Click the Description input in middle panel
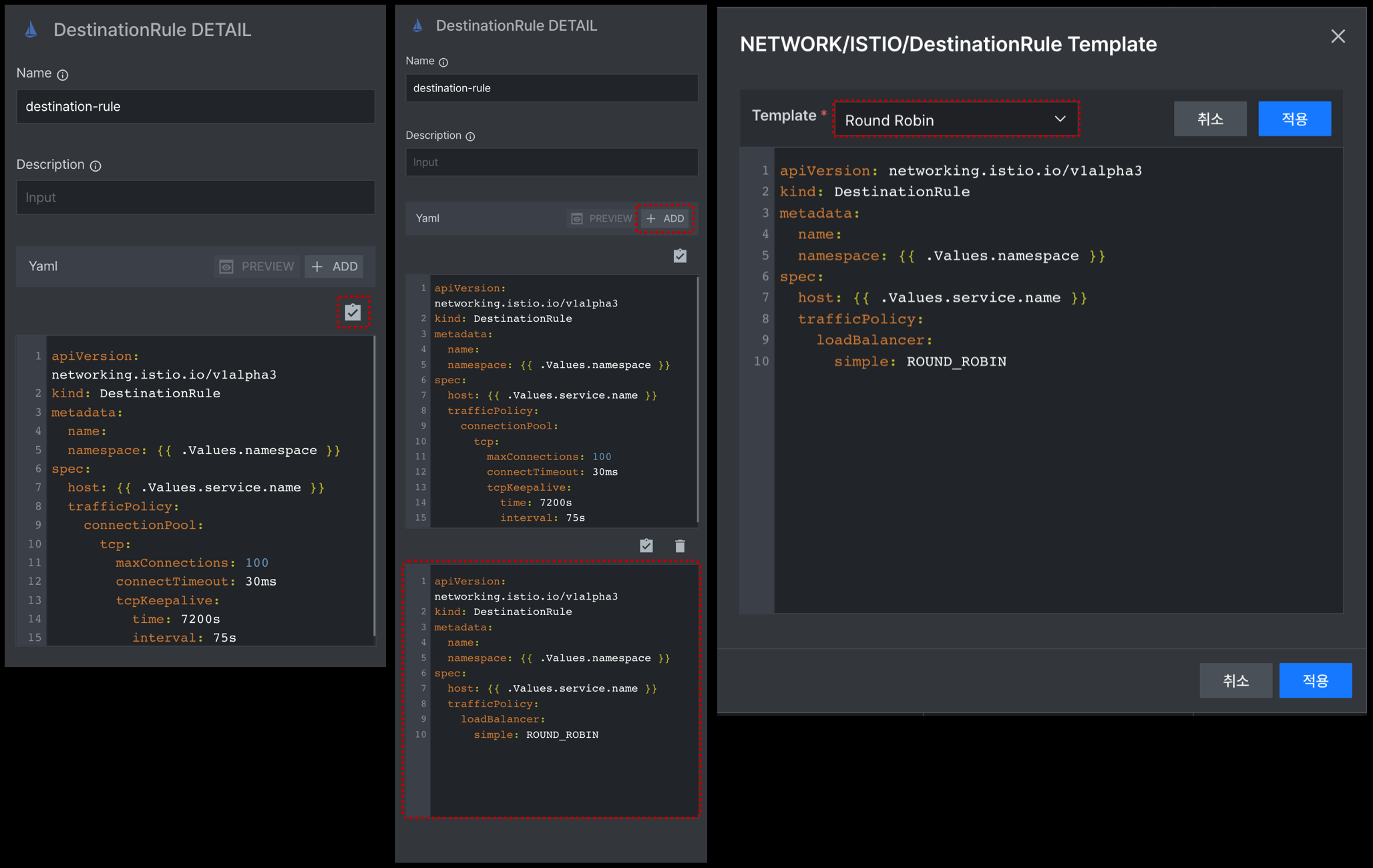This screenshot has height=868, width=1373. tap(552, 162)
